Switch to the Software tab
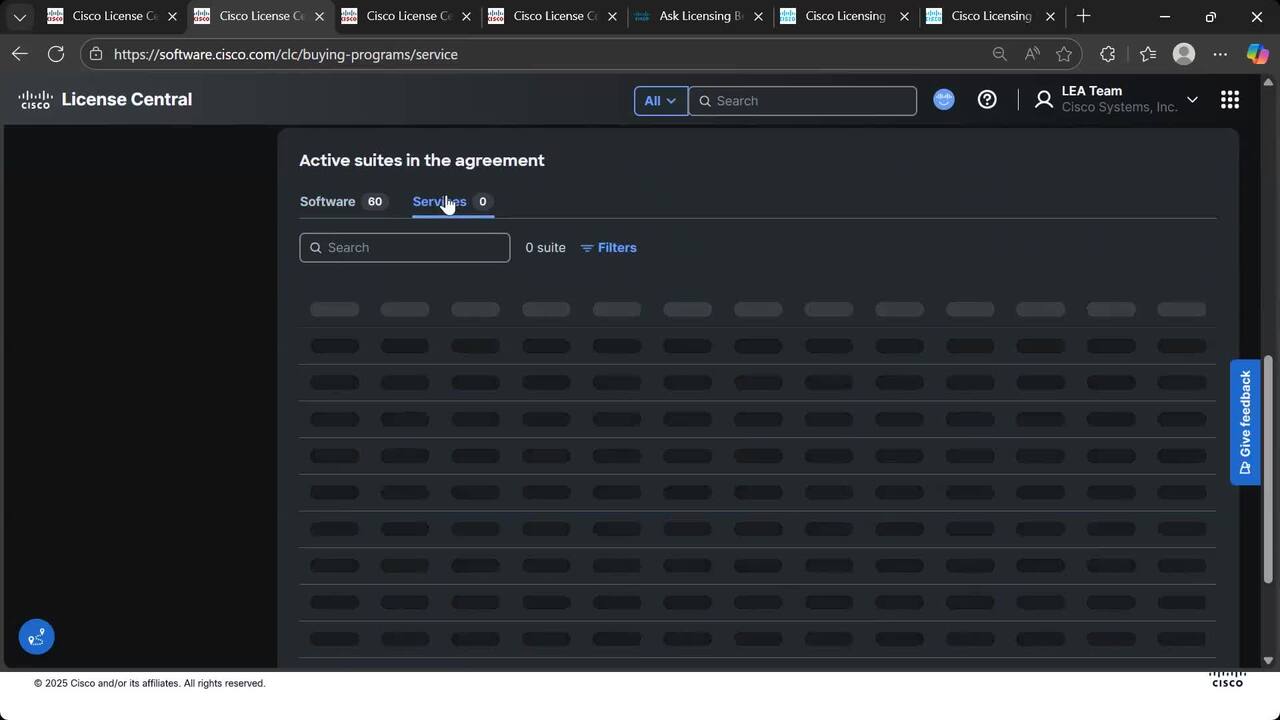This screenshot has width=1280, height=720. (x=328, y=201)
